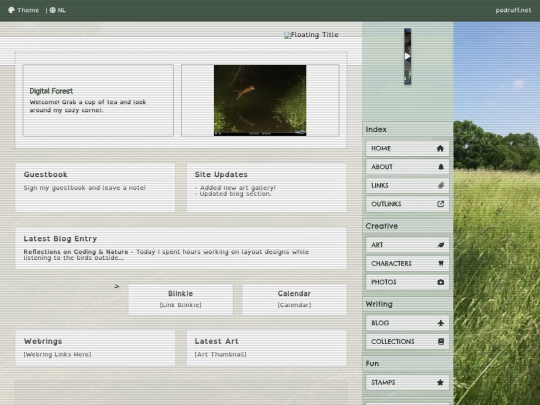Open the STAMPS page
This screenshot has width=540, height=405.
[407, 383]
